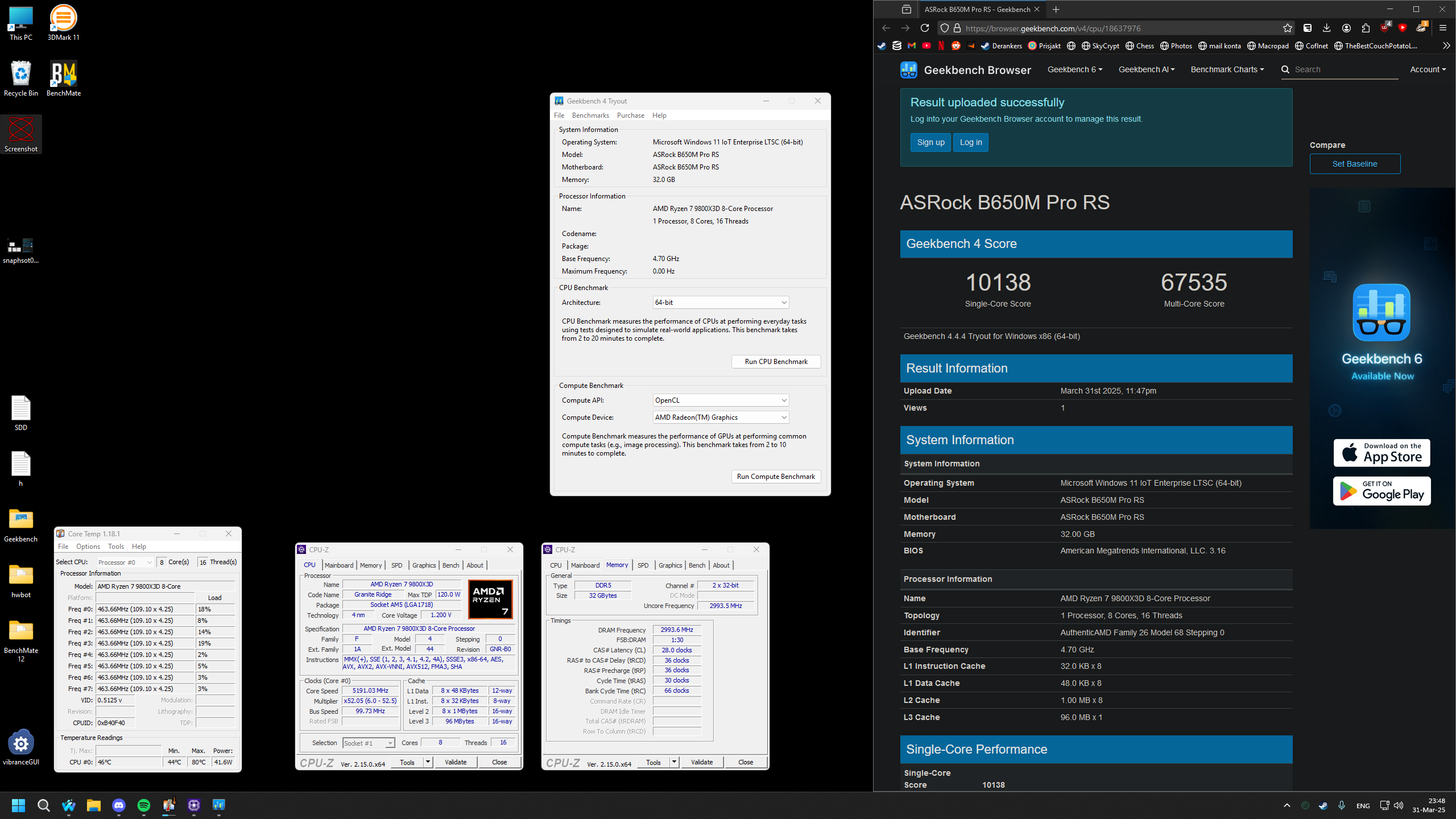
Task: Bookmark this page with the star icon
Action: [1288, 28]
